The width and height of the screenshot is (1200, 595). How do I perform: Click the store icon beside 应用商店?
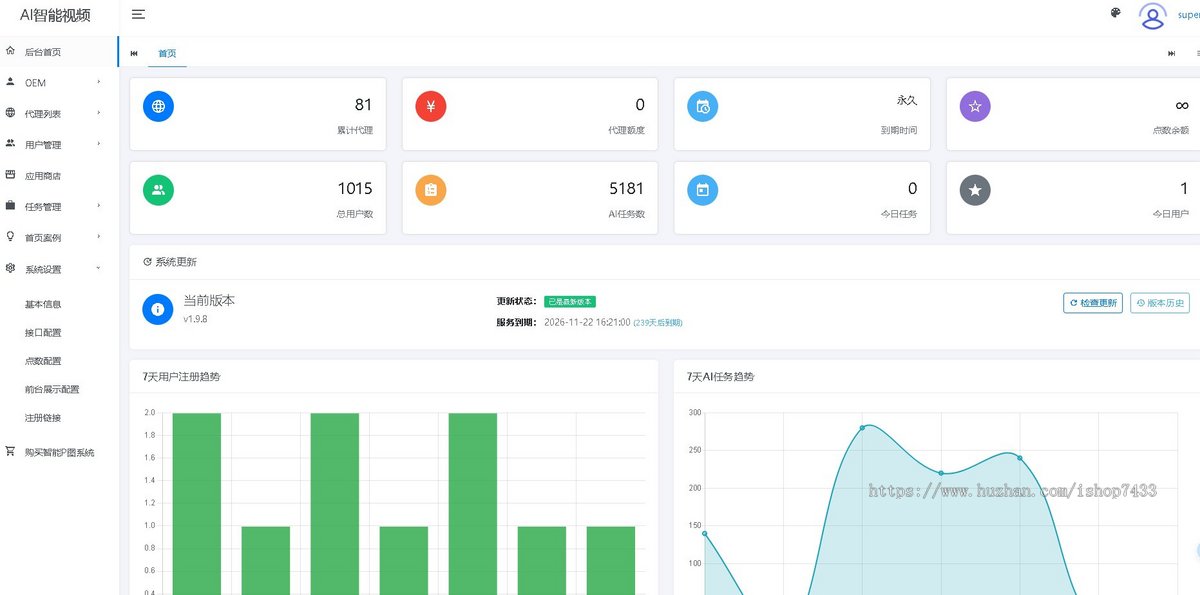[10, 175]
